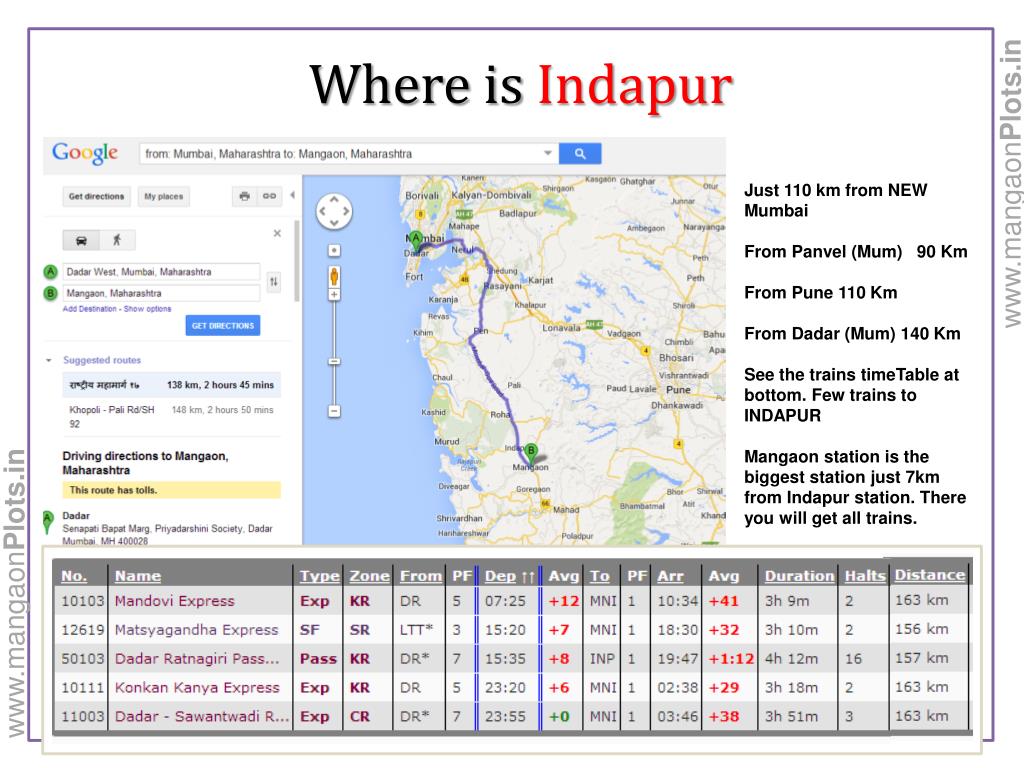Screen dimensions: 1024x768
Task: Select the car driving mode icon
Action: pos(81,240)
